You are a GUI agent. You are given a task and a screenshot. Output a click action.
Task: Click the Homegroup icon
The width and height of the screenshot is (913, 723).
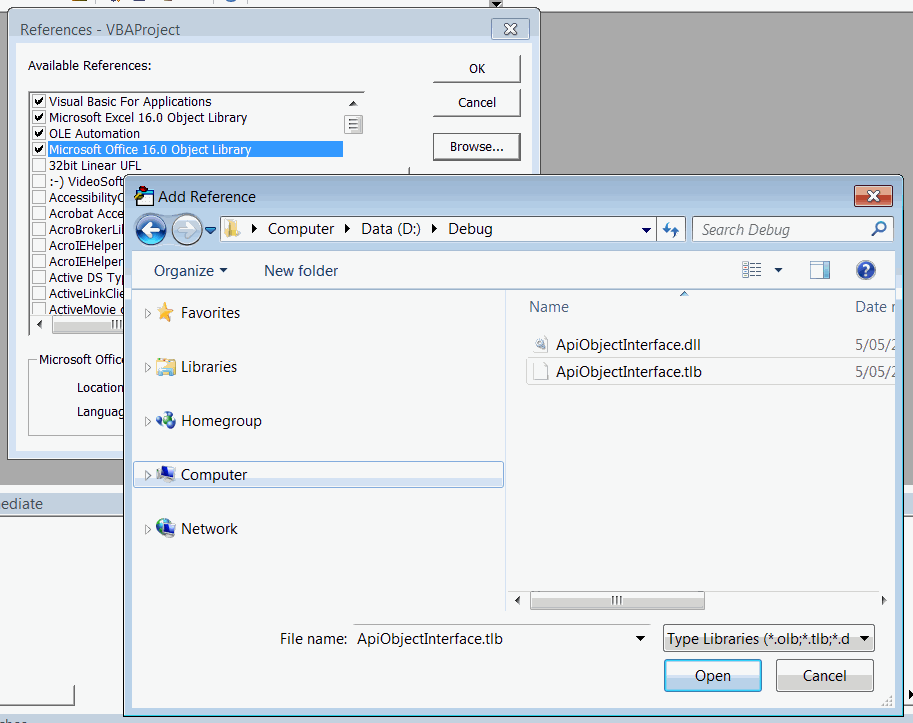click(165, 420)
